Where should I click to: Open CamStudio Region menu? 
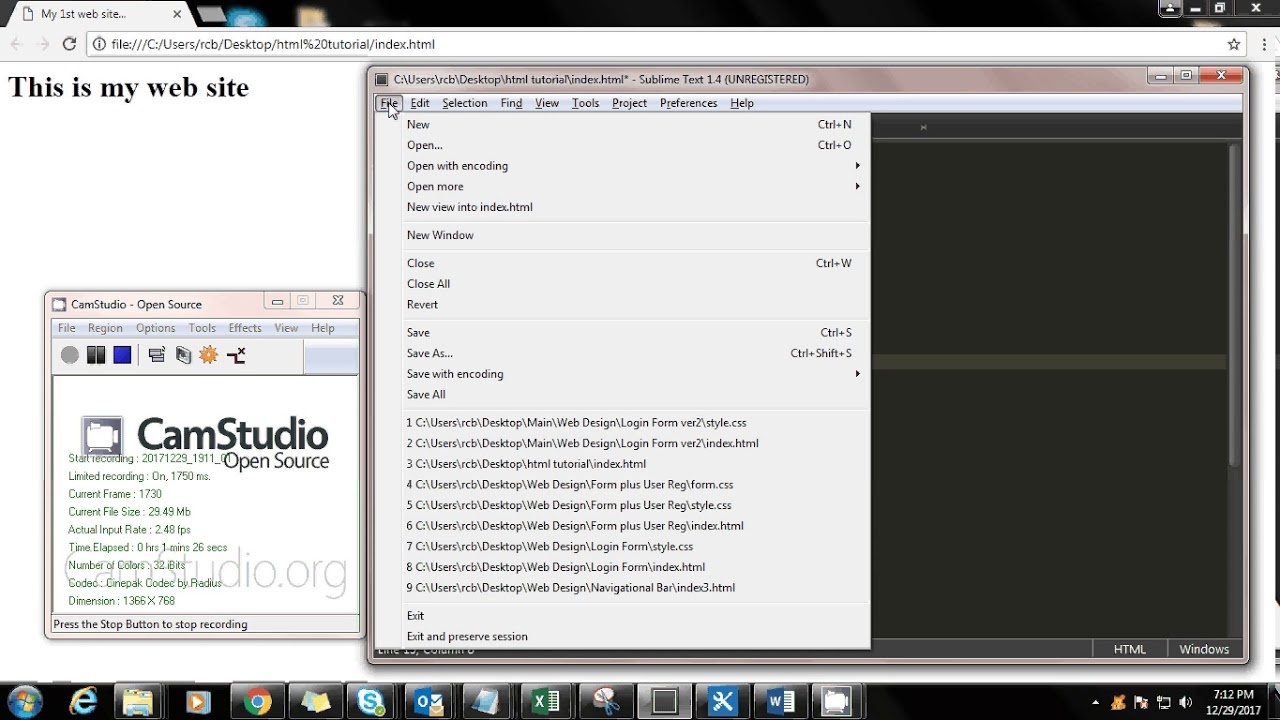(x=105, y=328)
